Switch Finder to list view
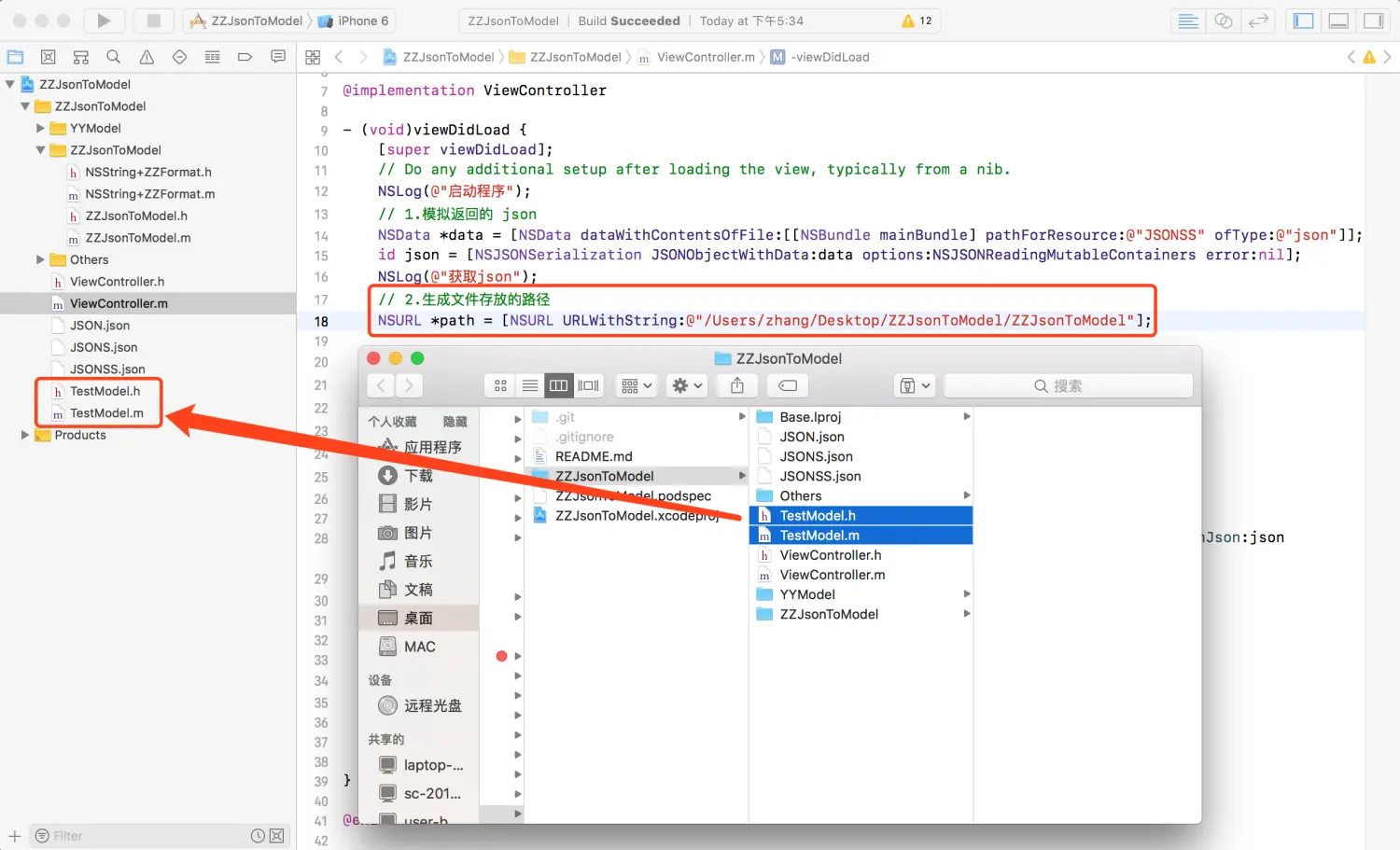This screenshot has width=1400, height=850. [530, 385]
